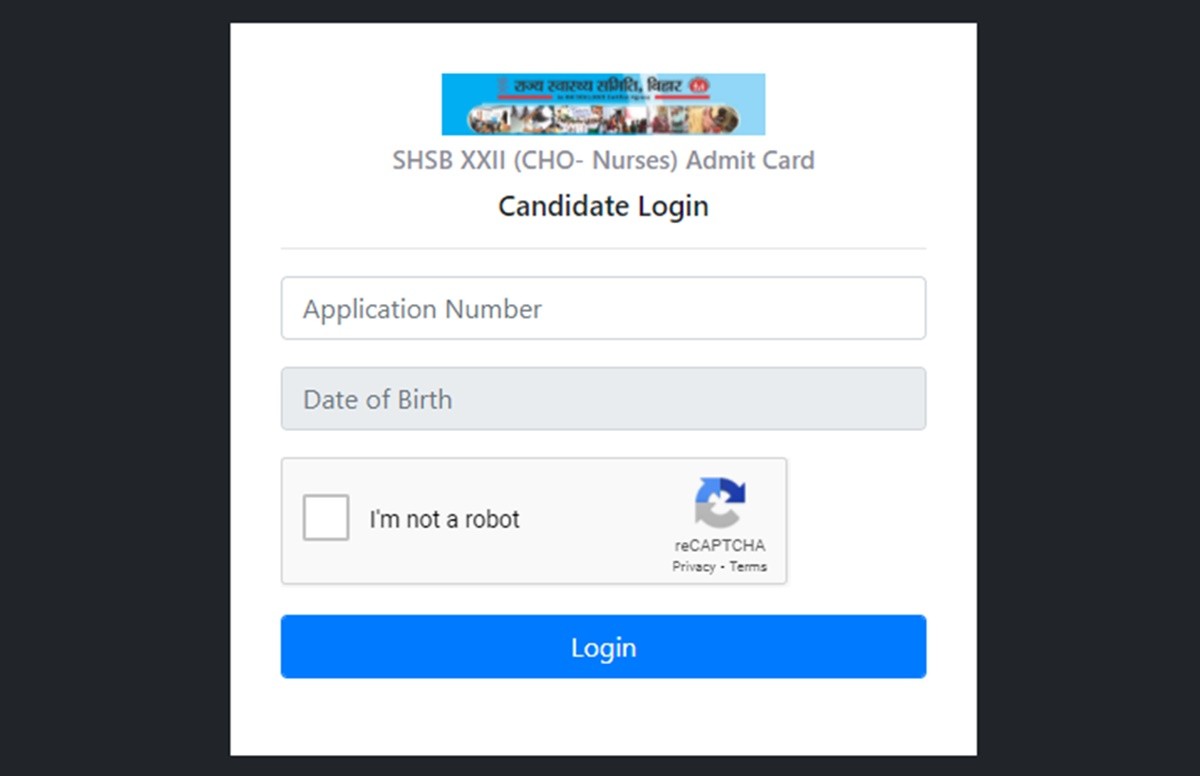The width and height of the screenshot is (1200, 776).
Task: Click the divider line under Candidate Login
Action: [x=603, y=248]
